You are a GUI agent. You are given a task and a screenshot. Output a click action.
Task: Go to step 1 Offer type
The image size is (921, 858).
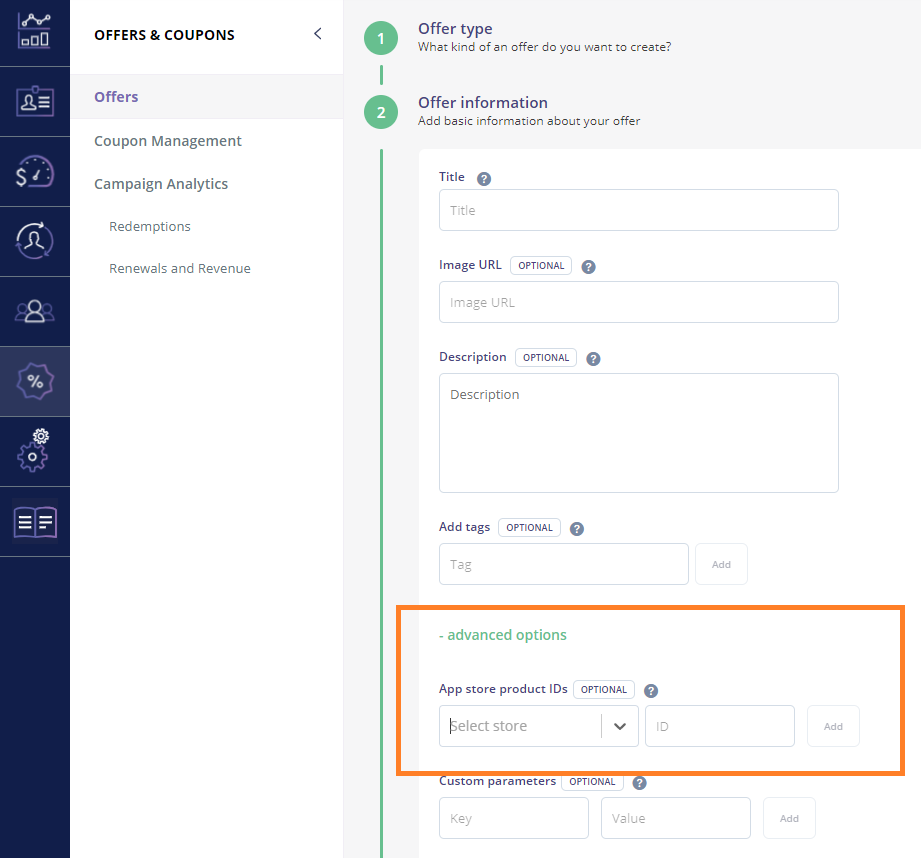pos(381,38)
